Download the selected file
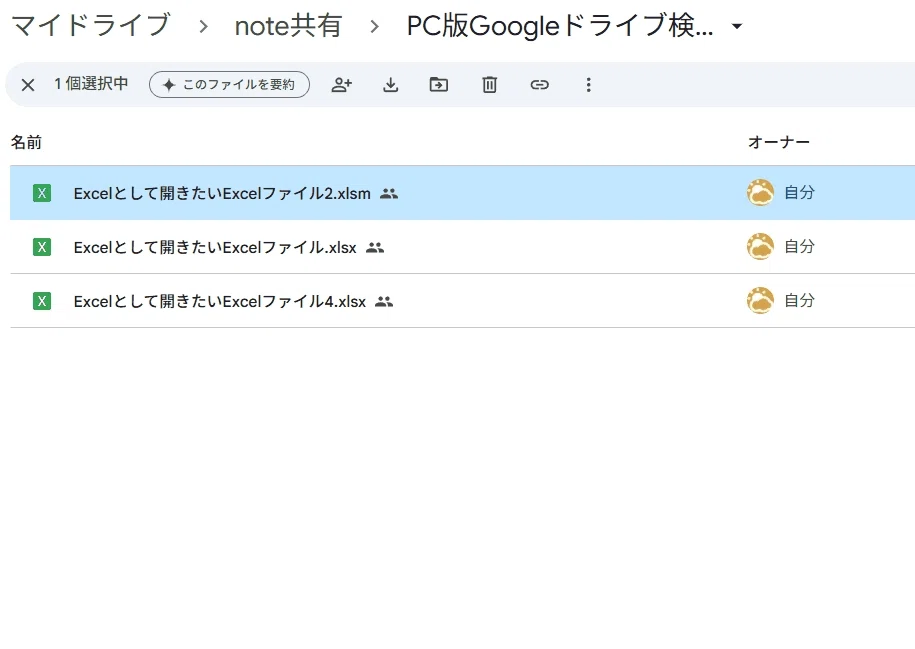 (x=390, y=85)
